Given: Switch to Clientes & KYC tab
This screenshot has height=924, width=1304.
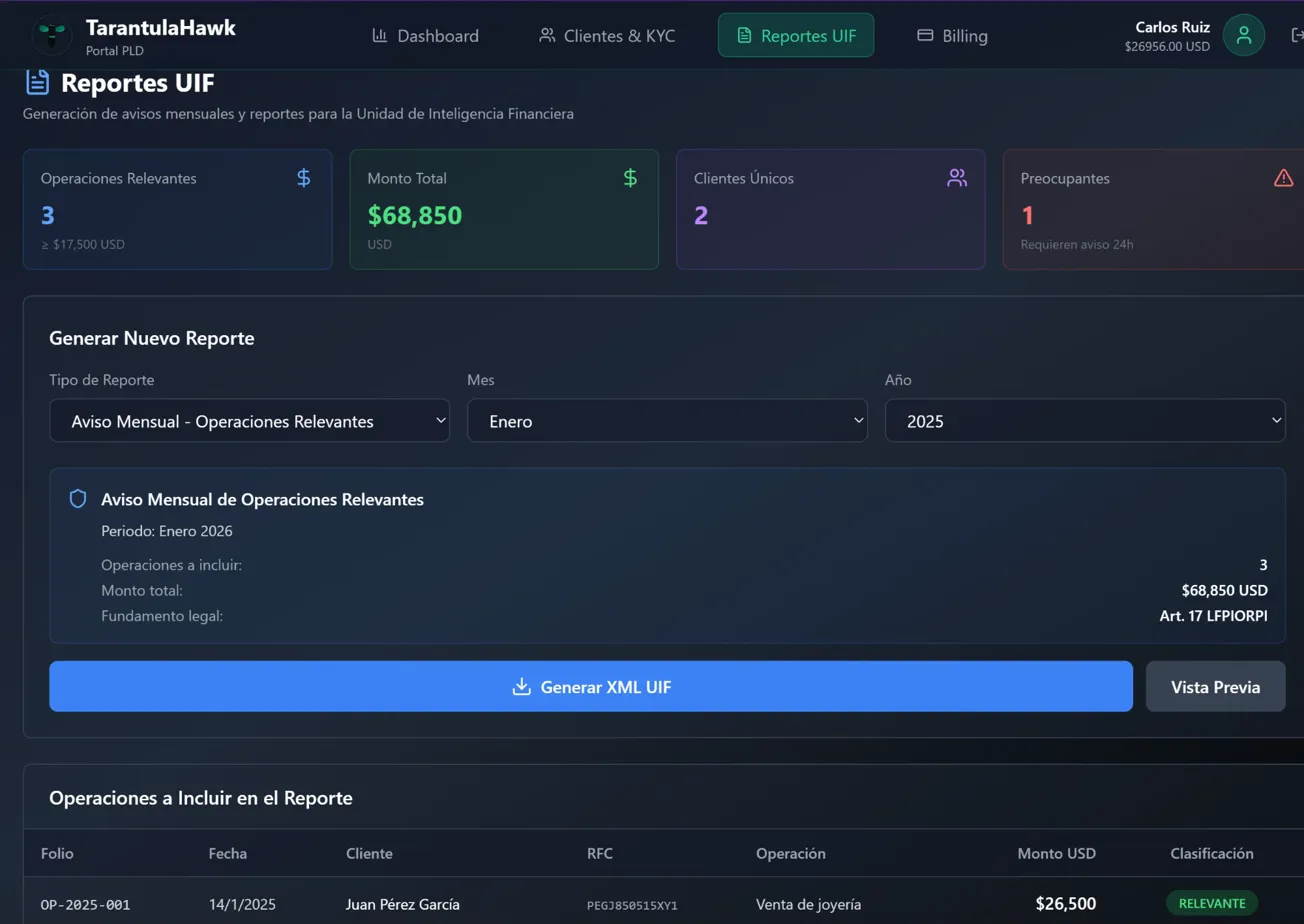Looking at the screenshot, I should (606, 36).
